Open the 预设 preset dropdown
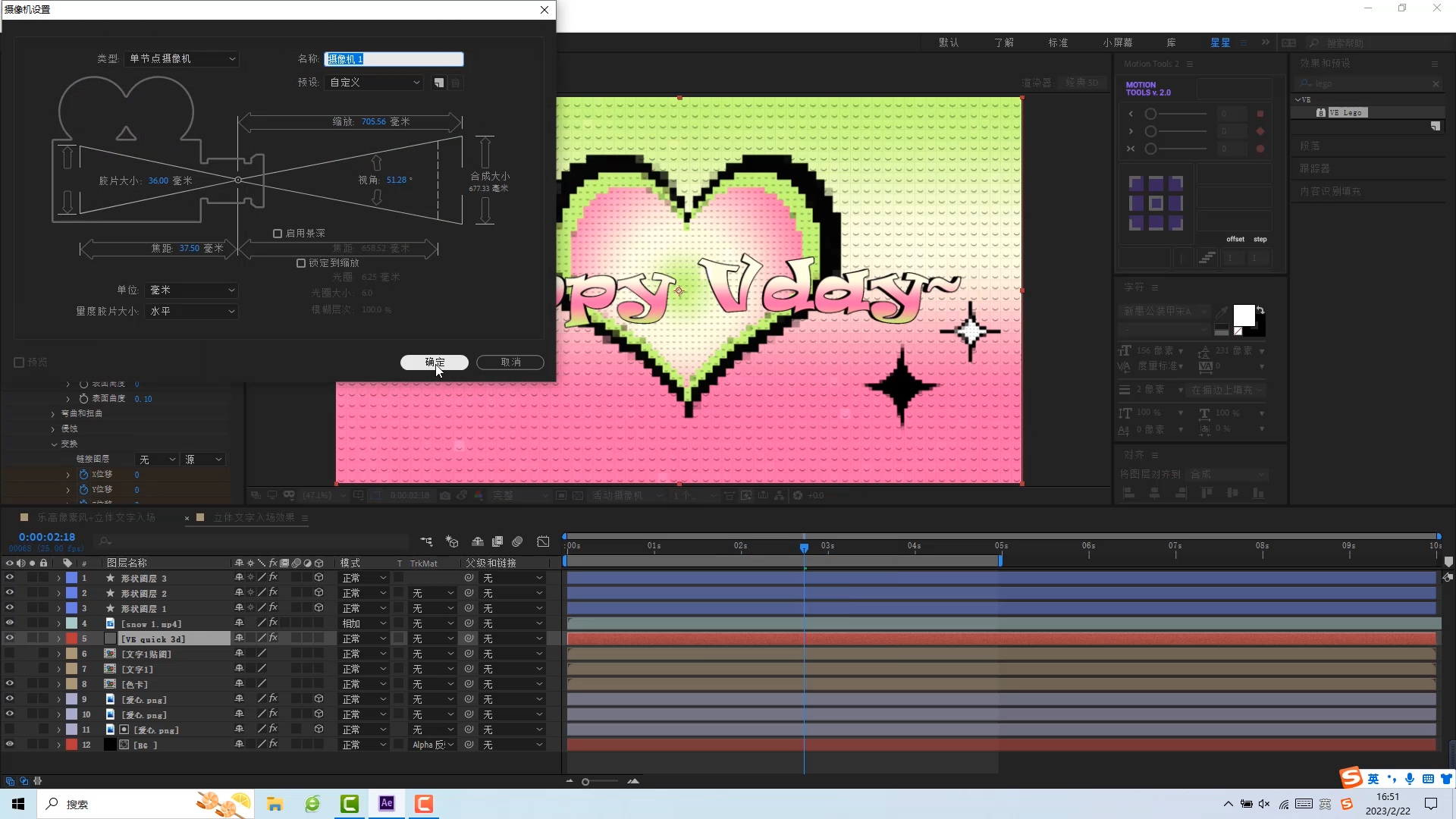The width and height of the screenshot is (1456, 819). click(x=374, y=83)
